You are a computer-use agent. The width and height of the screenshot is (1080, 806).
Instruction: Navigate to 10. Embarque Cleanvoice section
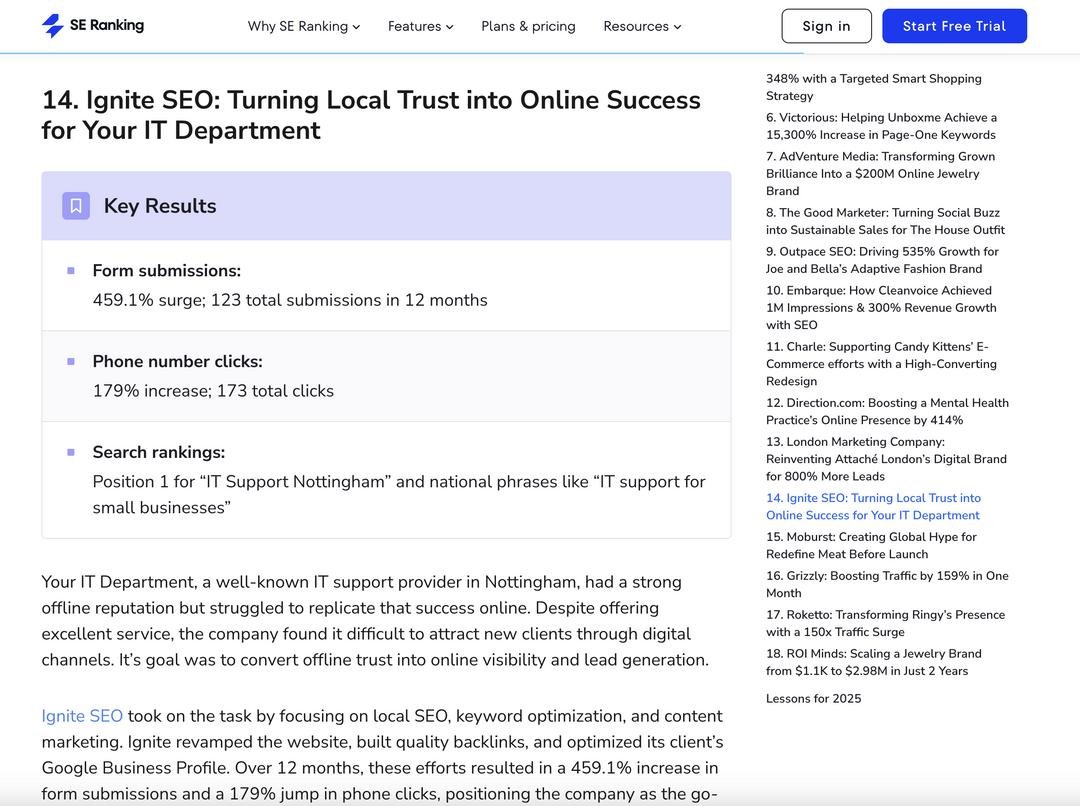click(x=881, y=308)
